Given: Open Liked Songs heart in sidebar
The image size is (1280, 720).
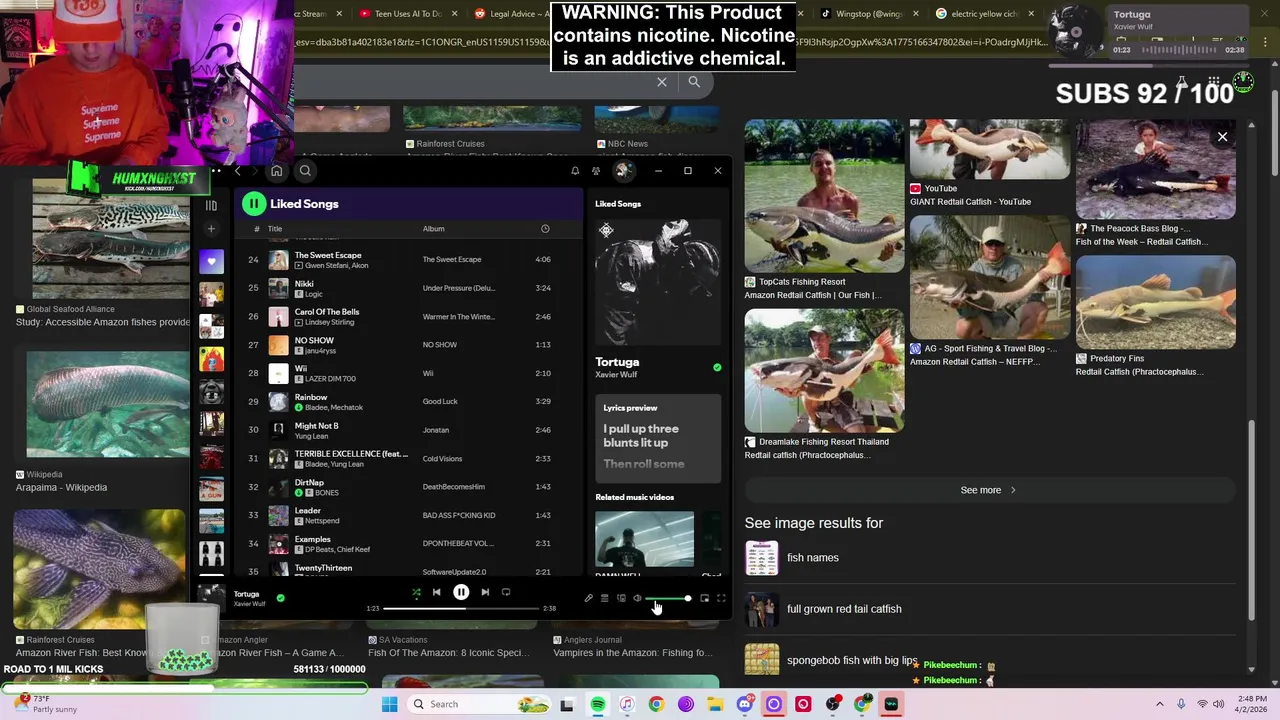Looking at the screenshot, I should coord(211,262).
